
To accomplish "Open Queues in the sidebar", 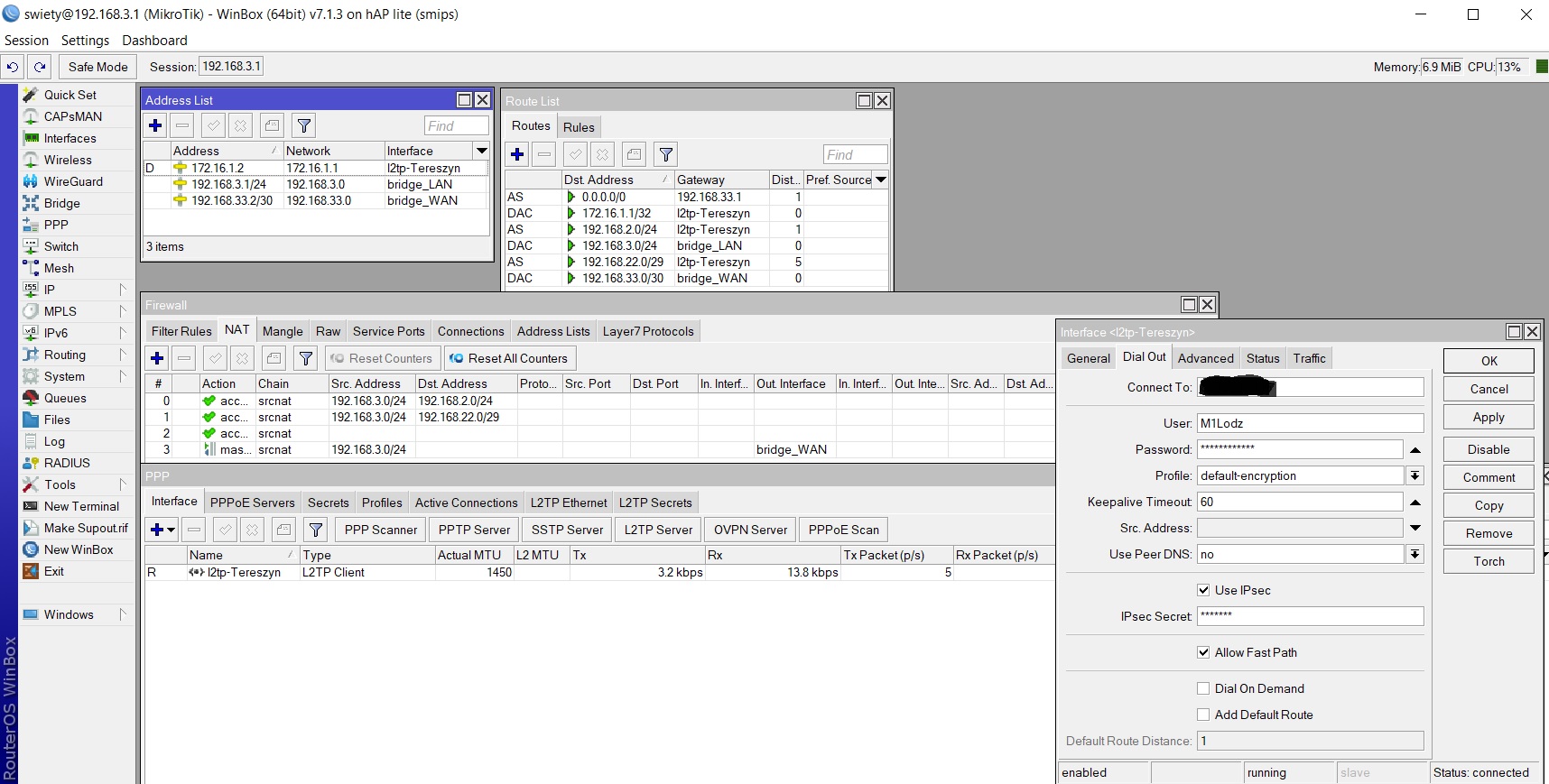I will tap(65, 398).
